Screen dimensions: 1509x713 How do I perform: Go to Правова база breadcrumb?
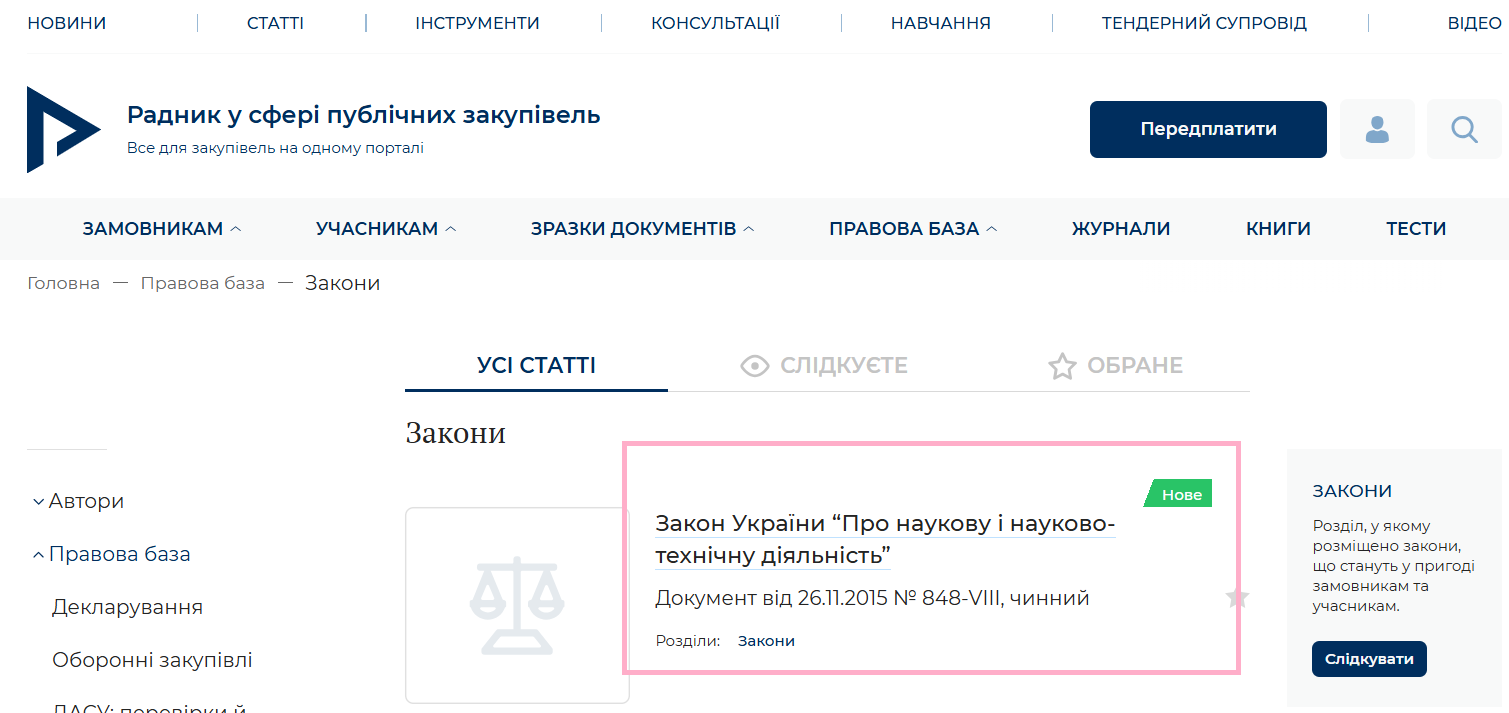(203, 283)
